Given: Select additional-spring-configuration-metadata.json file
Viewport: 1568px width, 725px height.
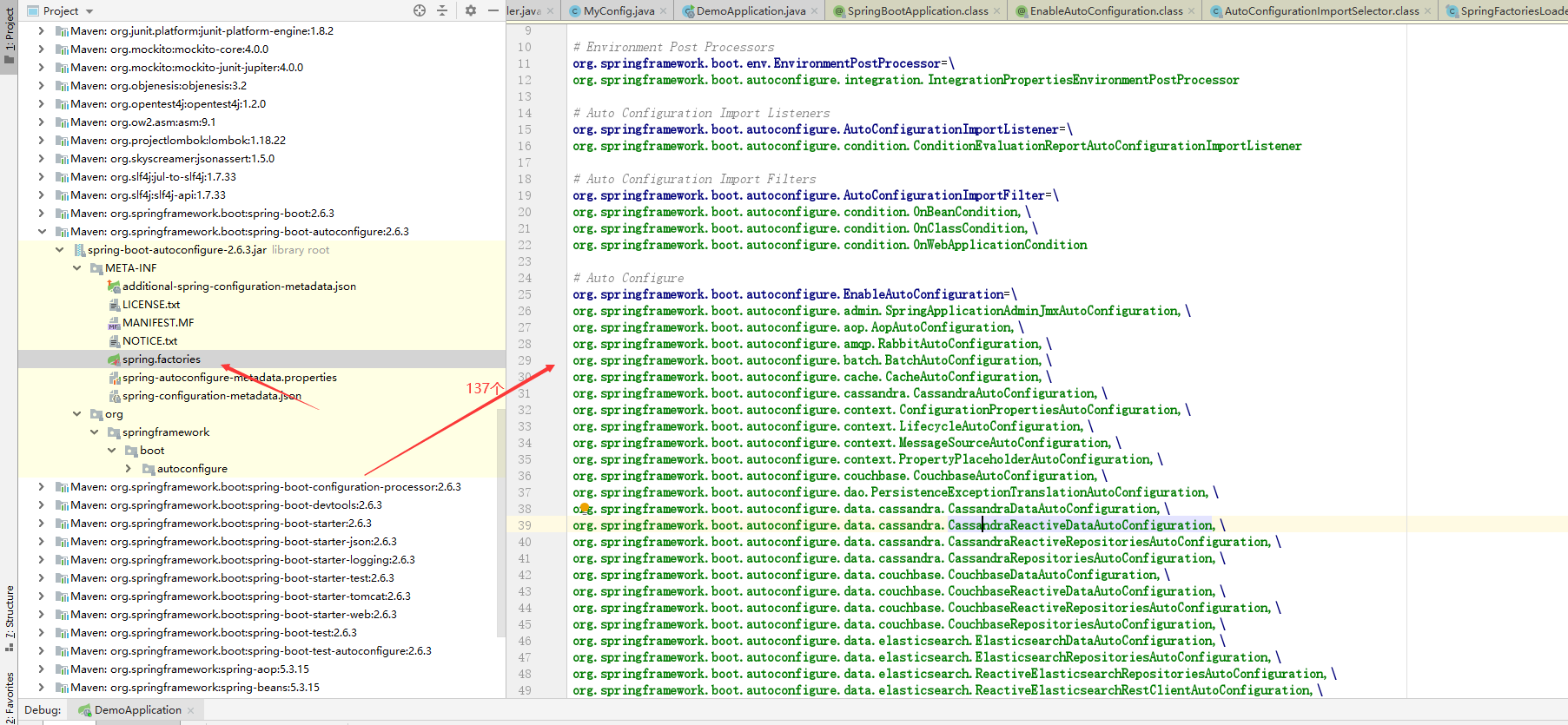Looking at the screenshot, I should point(239,286).
